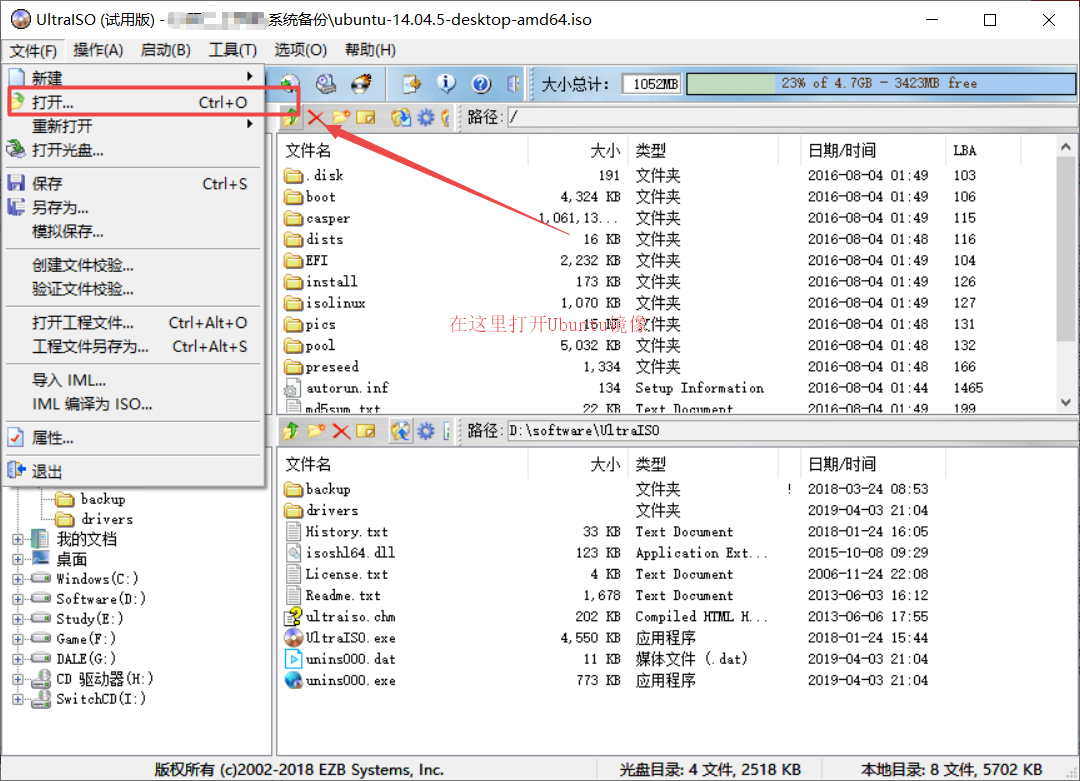Click the gear settings icon in local panel
This screenshot has height=781, width=1080.
pos(424,431)
